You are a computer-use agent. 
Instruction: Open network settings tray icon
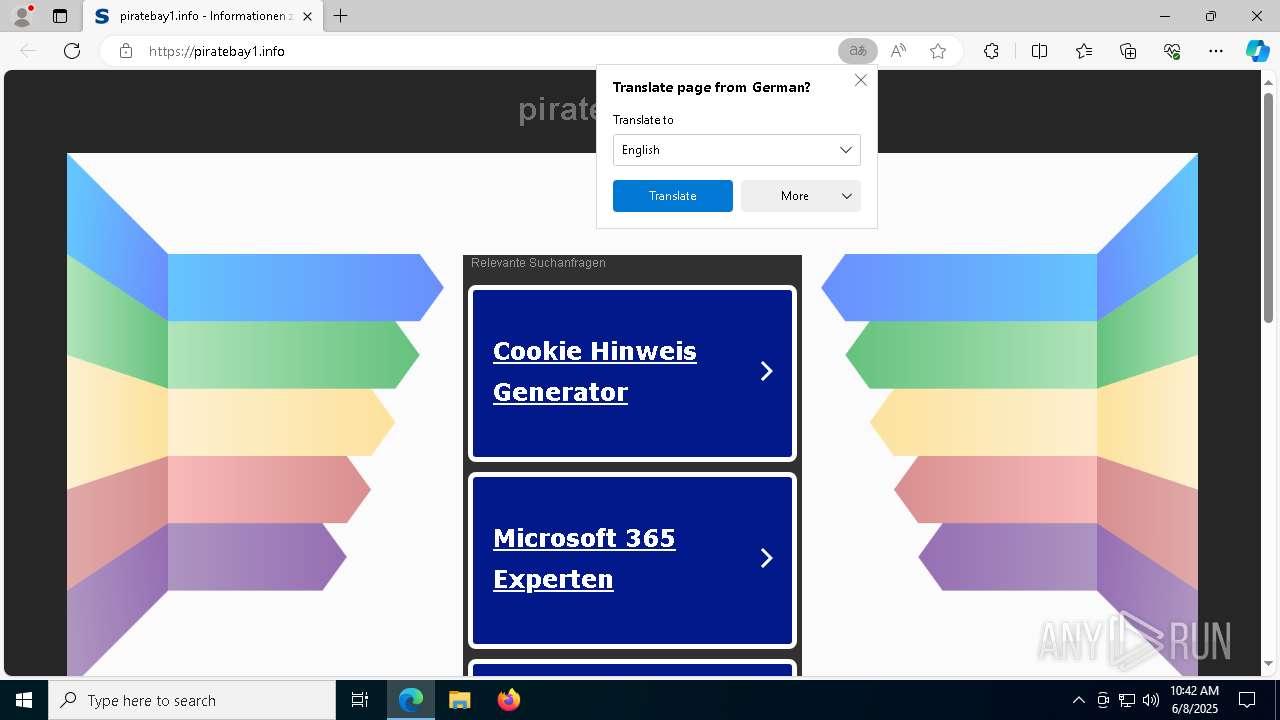click(x=1127, y=700)
